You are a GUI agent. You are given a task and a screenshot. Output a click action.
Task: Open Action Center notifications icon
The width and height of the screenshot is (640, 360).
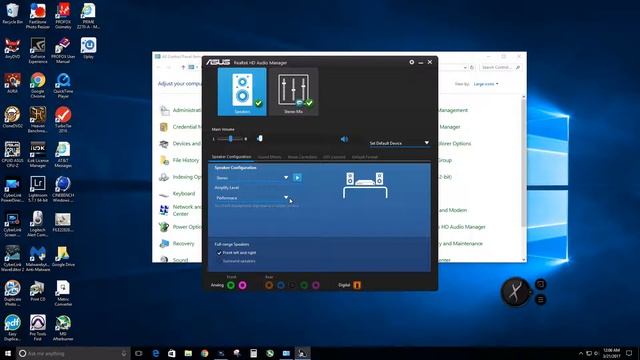629,353
